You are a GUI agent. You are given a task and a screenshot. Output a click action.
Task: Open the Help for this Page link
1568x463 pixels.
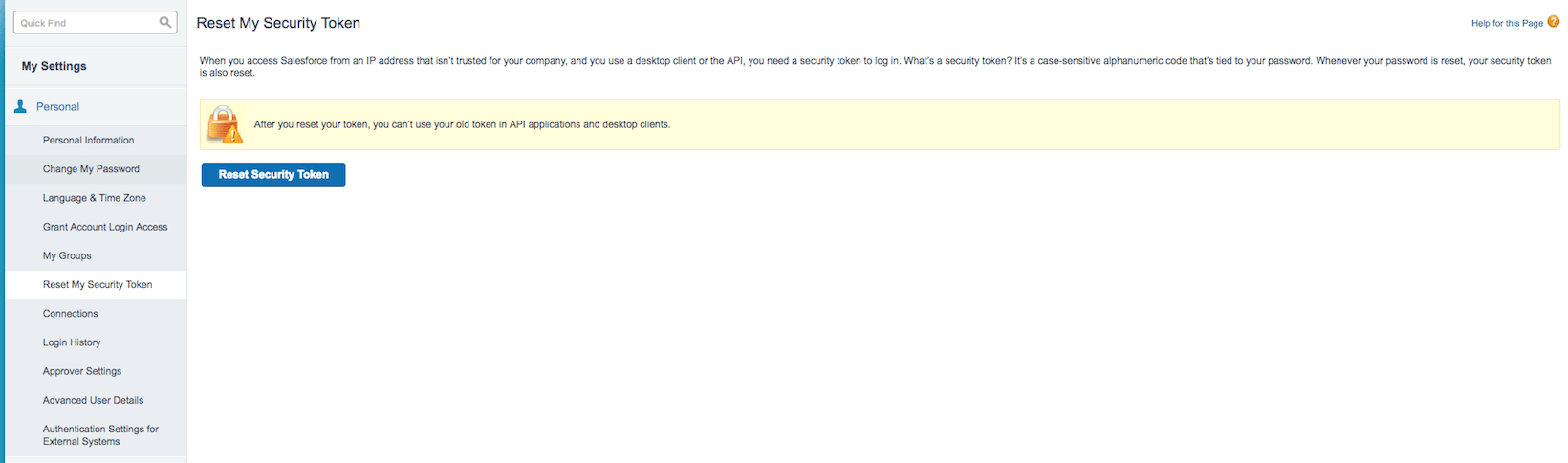coord(1506,23)
